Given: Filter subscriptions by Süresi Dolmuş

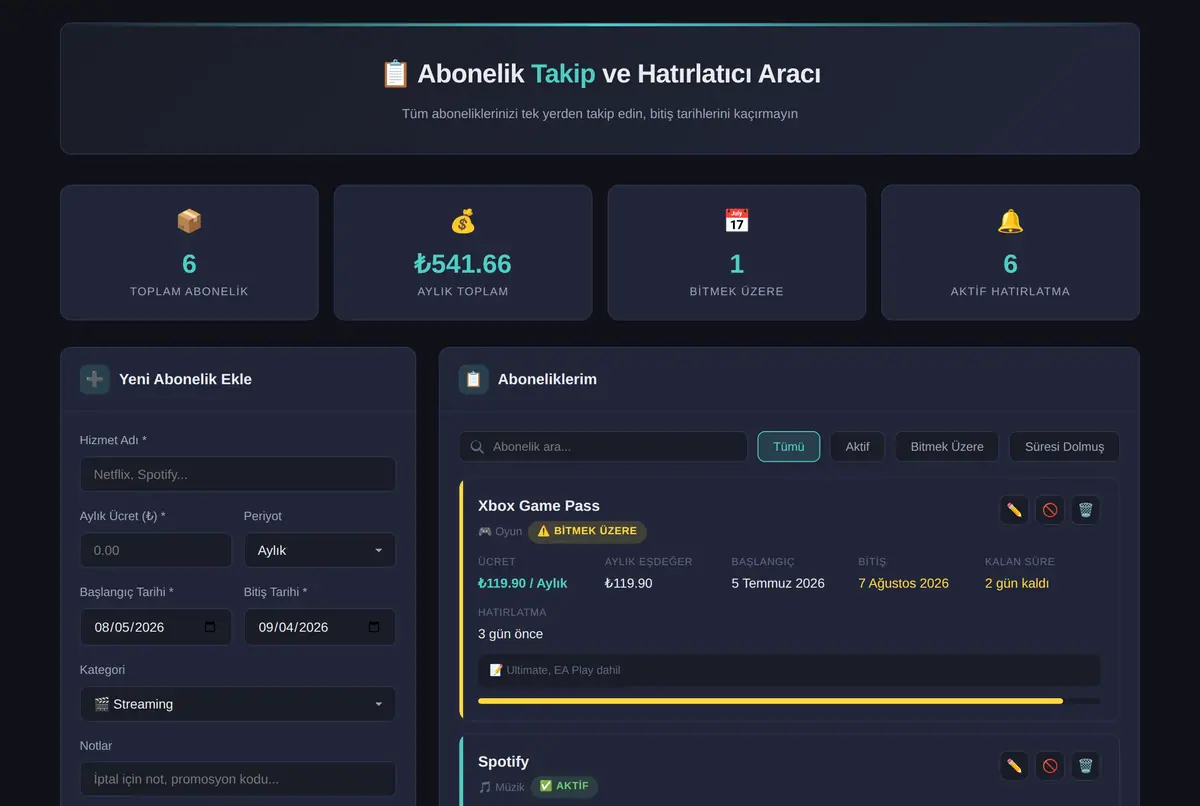Looking at the screenshot, I should pyautogui.click(x=1064, y=447).
